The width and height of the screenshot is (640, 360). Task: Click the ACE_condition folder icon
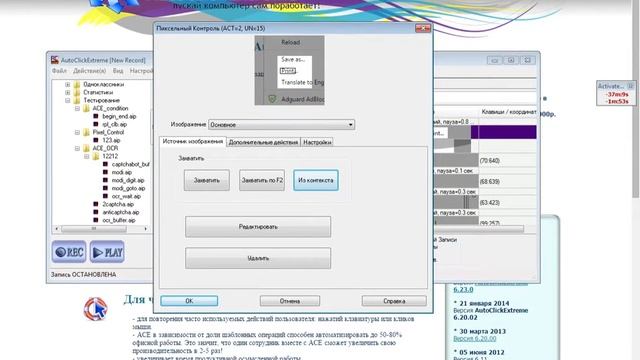(x=86, y=109)
